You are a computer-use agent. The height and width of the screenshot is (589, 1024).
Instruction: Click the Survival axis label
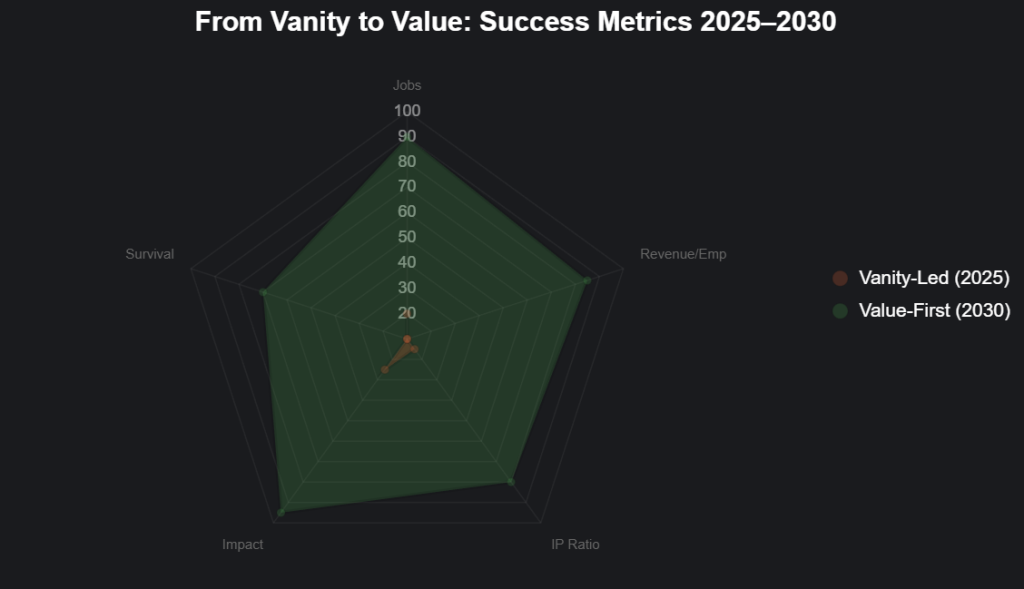(x=150, y=254)
